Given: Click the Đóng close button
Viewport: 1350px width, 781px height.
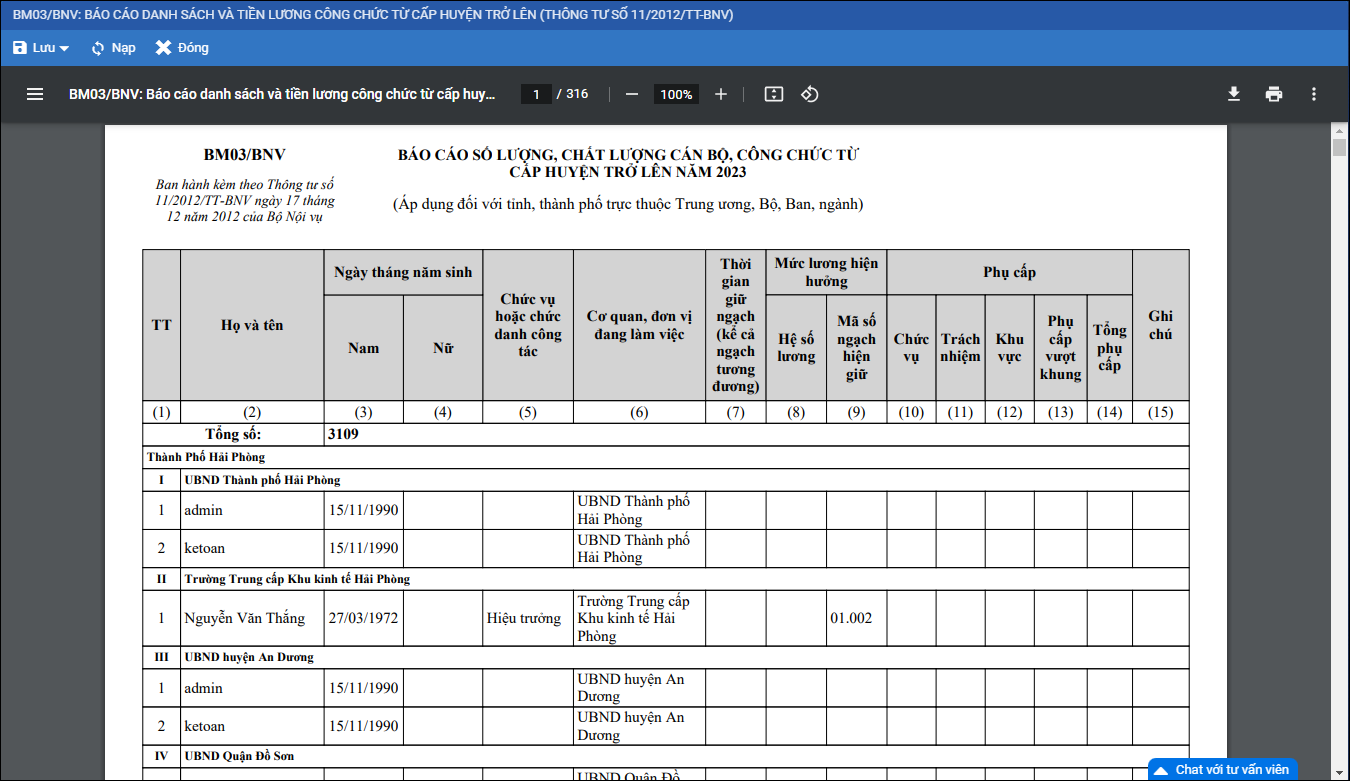Looking at the screenshot, I should [x=182, y=48].
